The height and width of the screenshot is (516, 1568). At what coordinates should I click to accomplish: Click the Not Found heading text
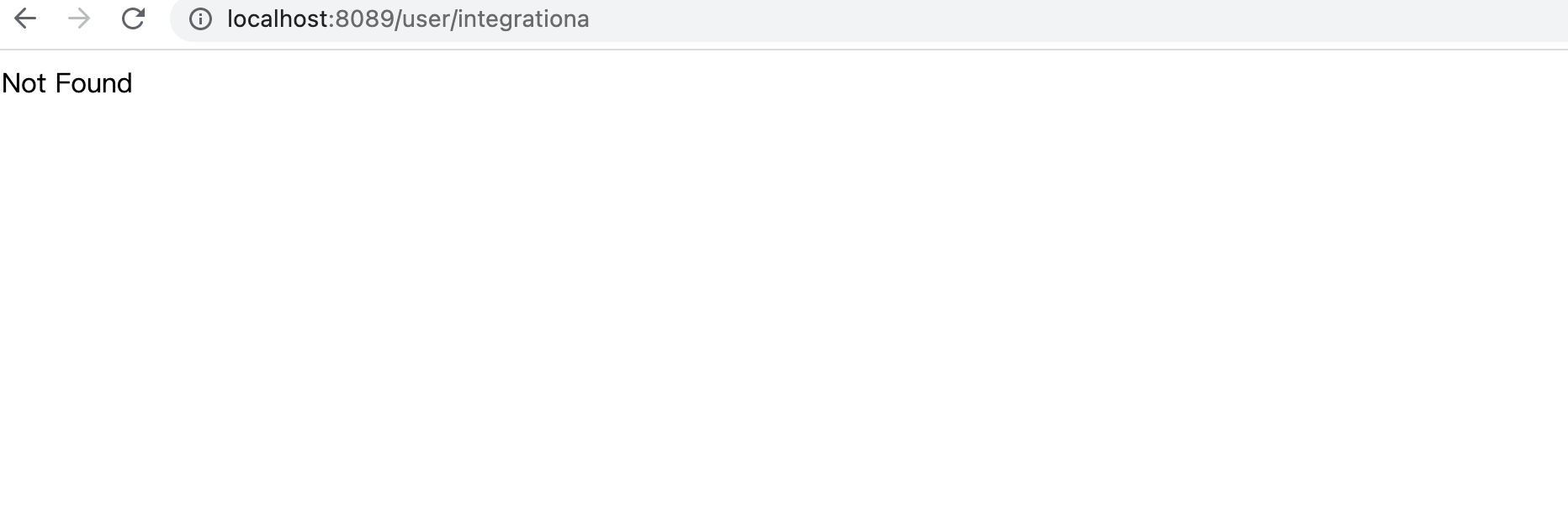[66, 82]
